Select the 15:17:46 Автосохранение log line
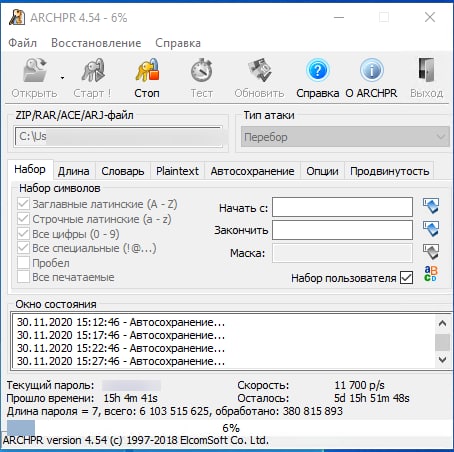Screen dimensions: 454x452 click(x=121, y=335)
